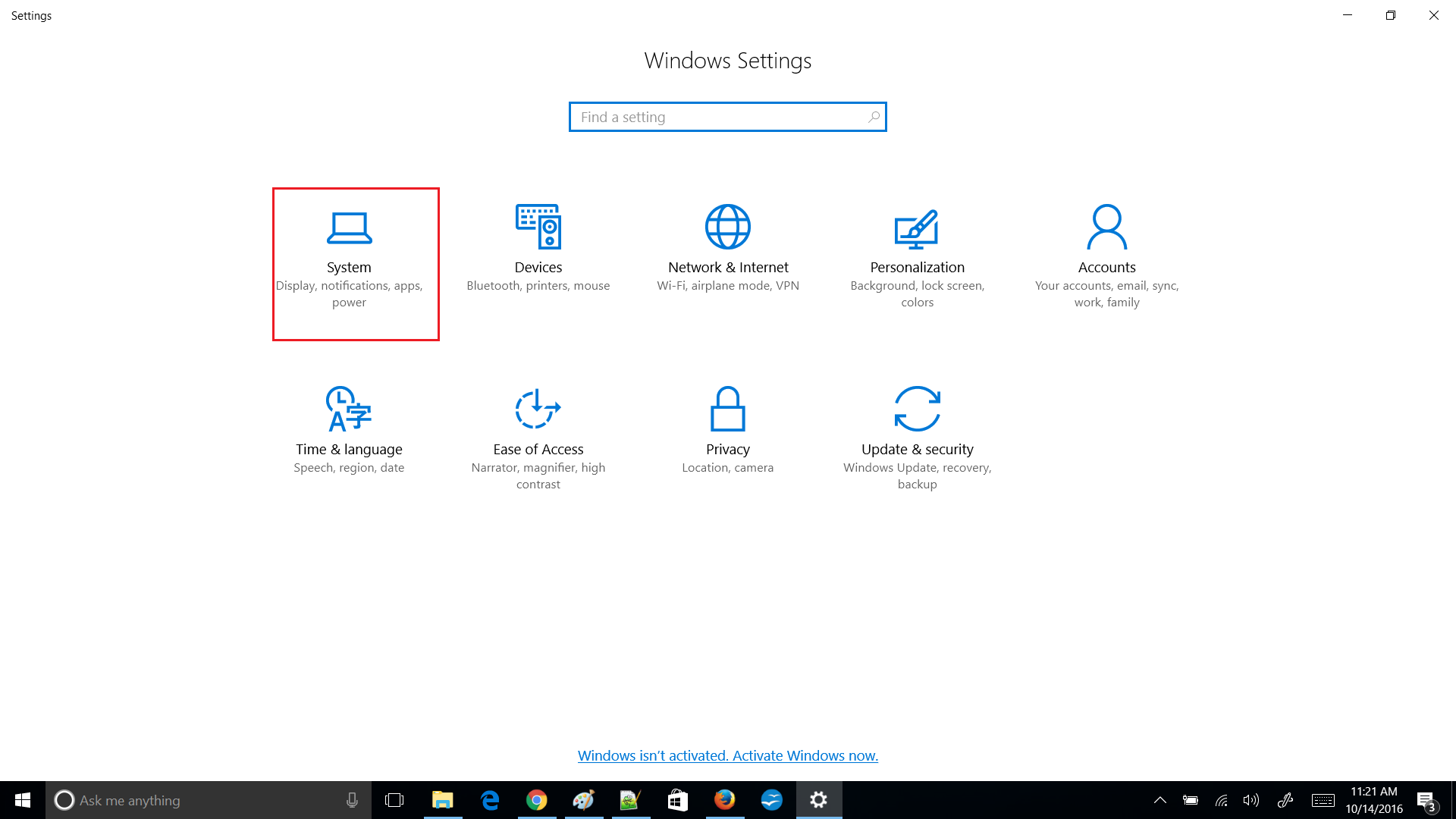
Task: Minimize the Settings window
Action: (1348, 15)
